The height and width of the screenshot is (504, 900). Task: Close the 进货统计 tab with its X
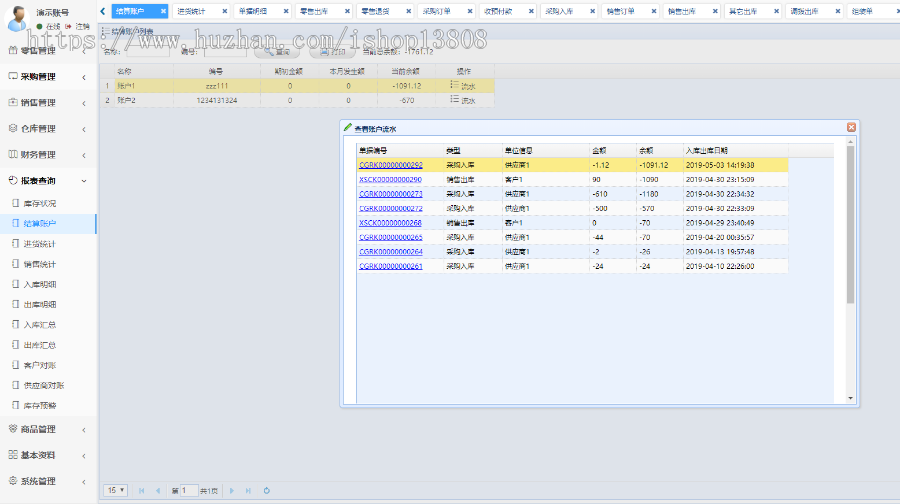point(224,11)
